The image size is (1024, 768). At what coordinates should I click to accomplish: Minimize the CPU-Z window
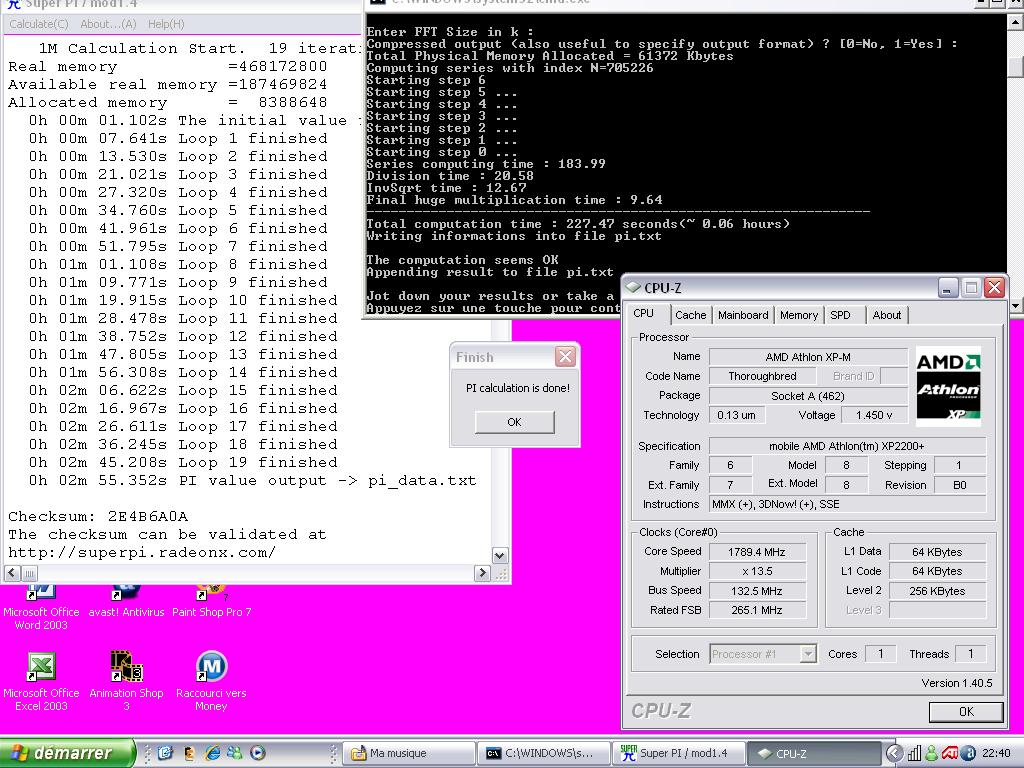coord(948,287)
